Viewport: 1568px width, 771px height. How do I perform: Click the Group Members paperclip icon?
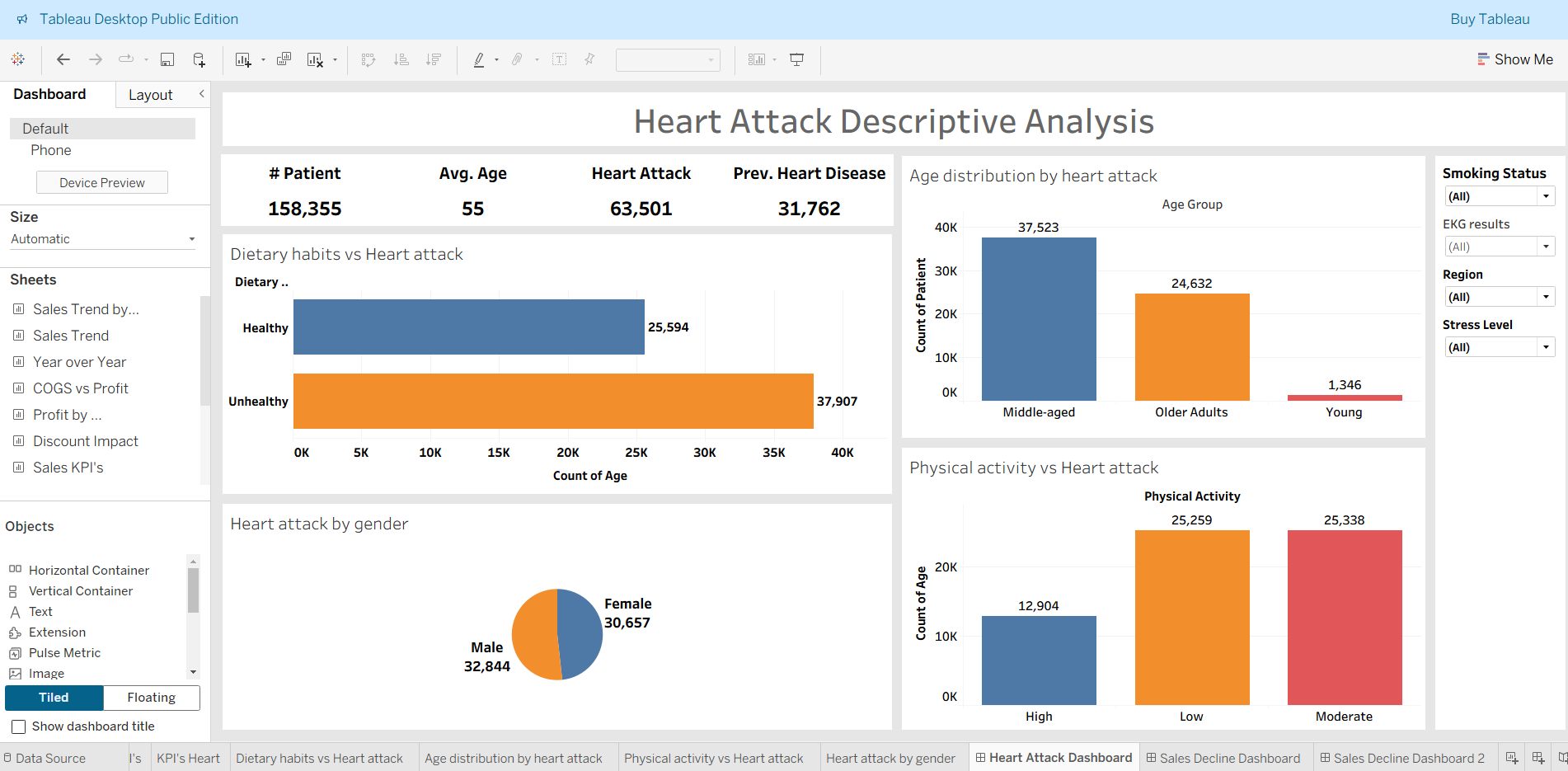click(x=517, y=59)
